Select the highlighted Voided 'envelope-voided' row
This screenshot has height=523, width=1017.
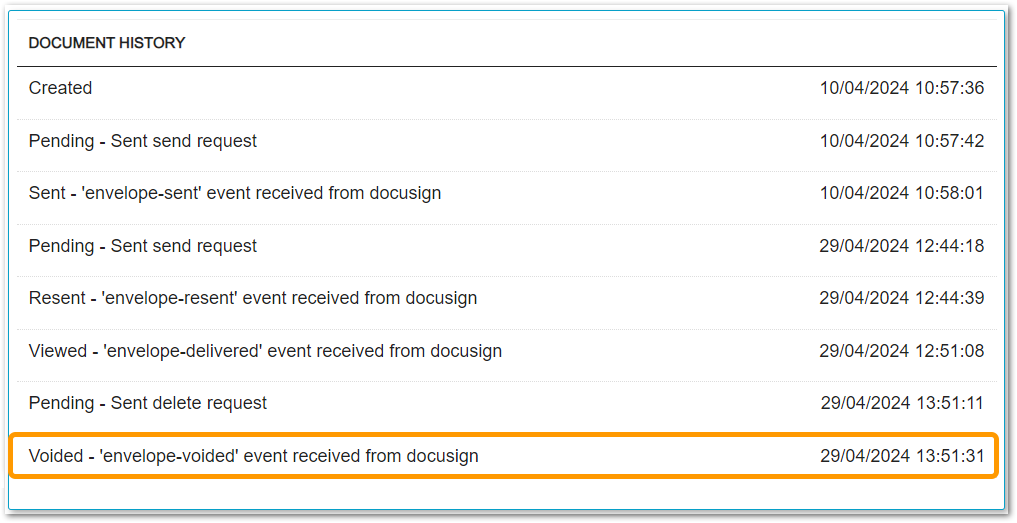(x=504, y=456)
